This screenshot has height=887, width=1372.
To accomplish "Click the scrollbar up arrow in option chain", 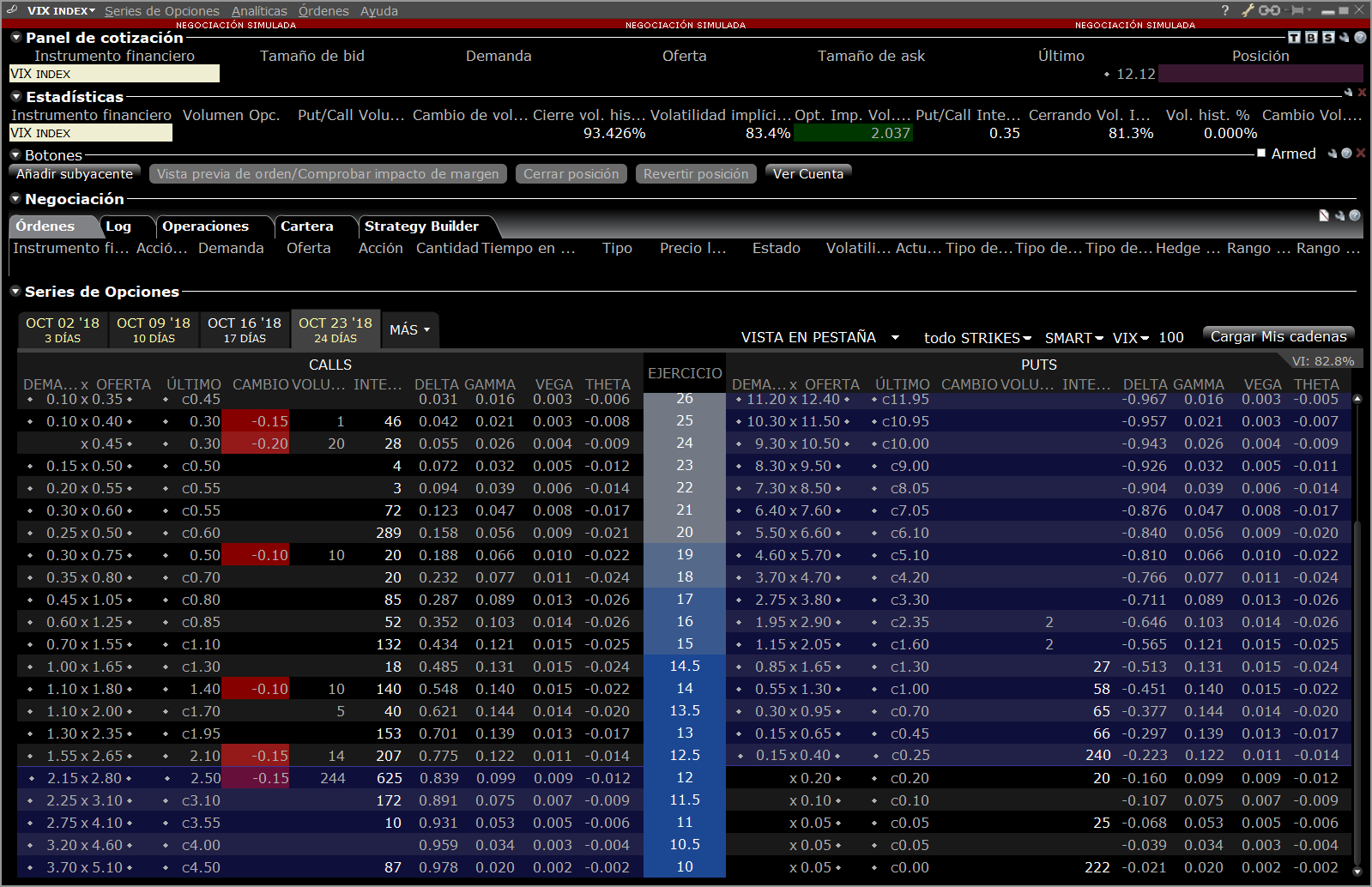I will [1357, 399].
